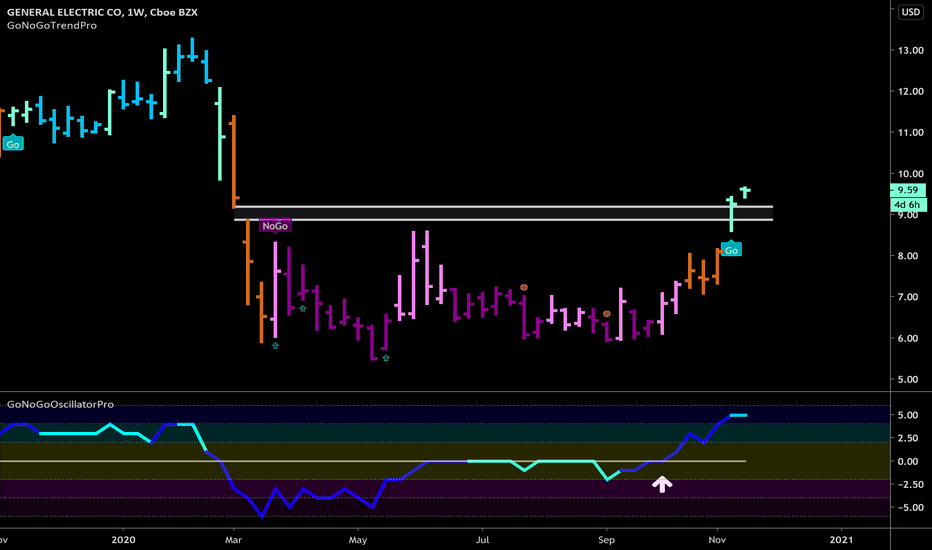The image size is (932, 550).
Task: Click the NoGo label near March
Action: 275,226
